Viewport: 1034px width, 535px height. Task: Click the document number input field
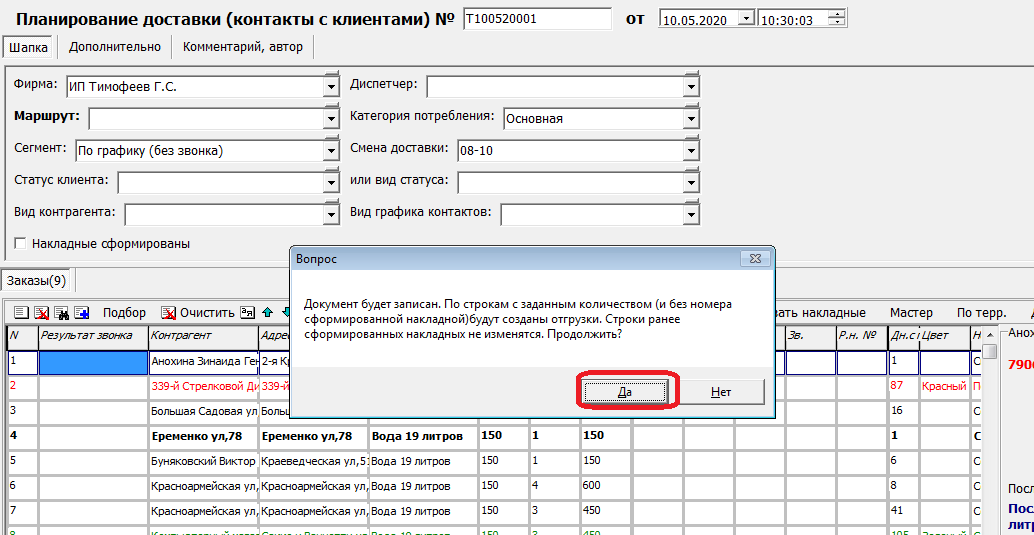click(537, 19)
